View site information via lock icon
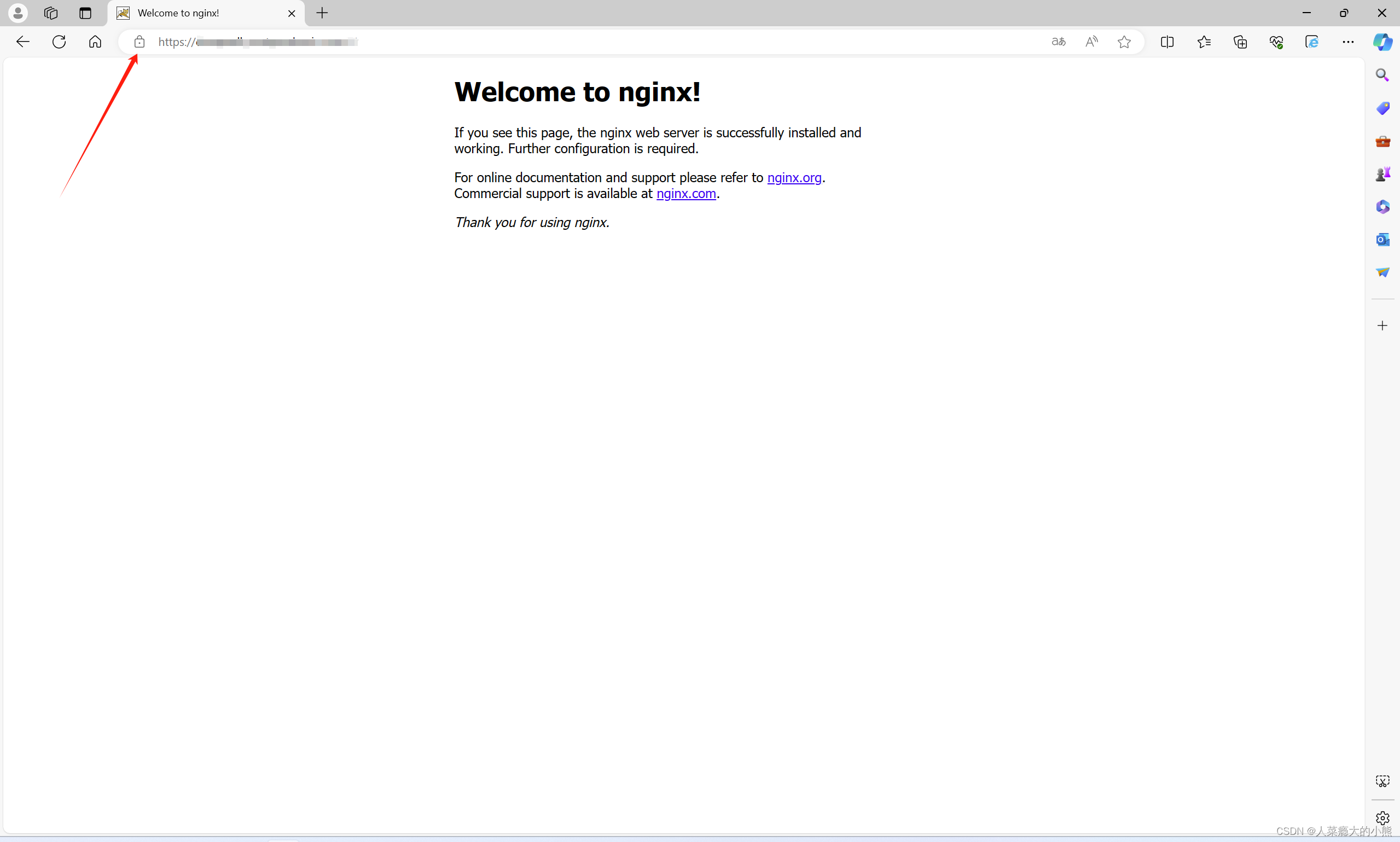The width and height of the screenshot is (1400, 842). (139, 42)
